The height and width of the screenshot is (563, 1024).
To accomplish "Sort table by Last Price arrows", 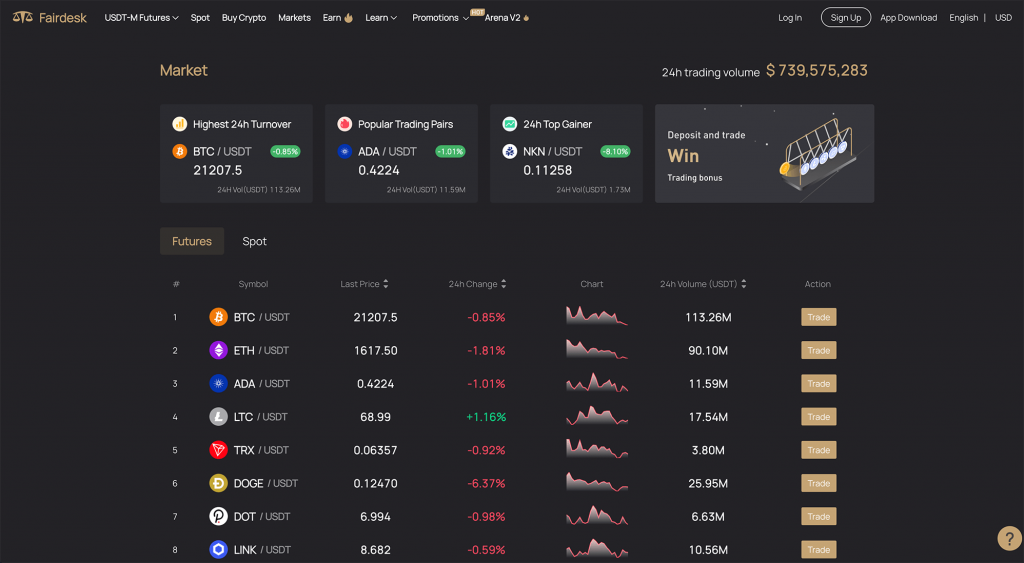I will click(x=386, y=283).
